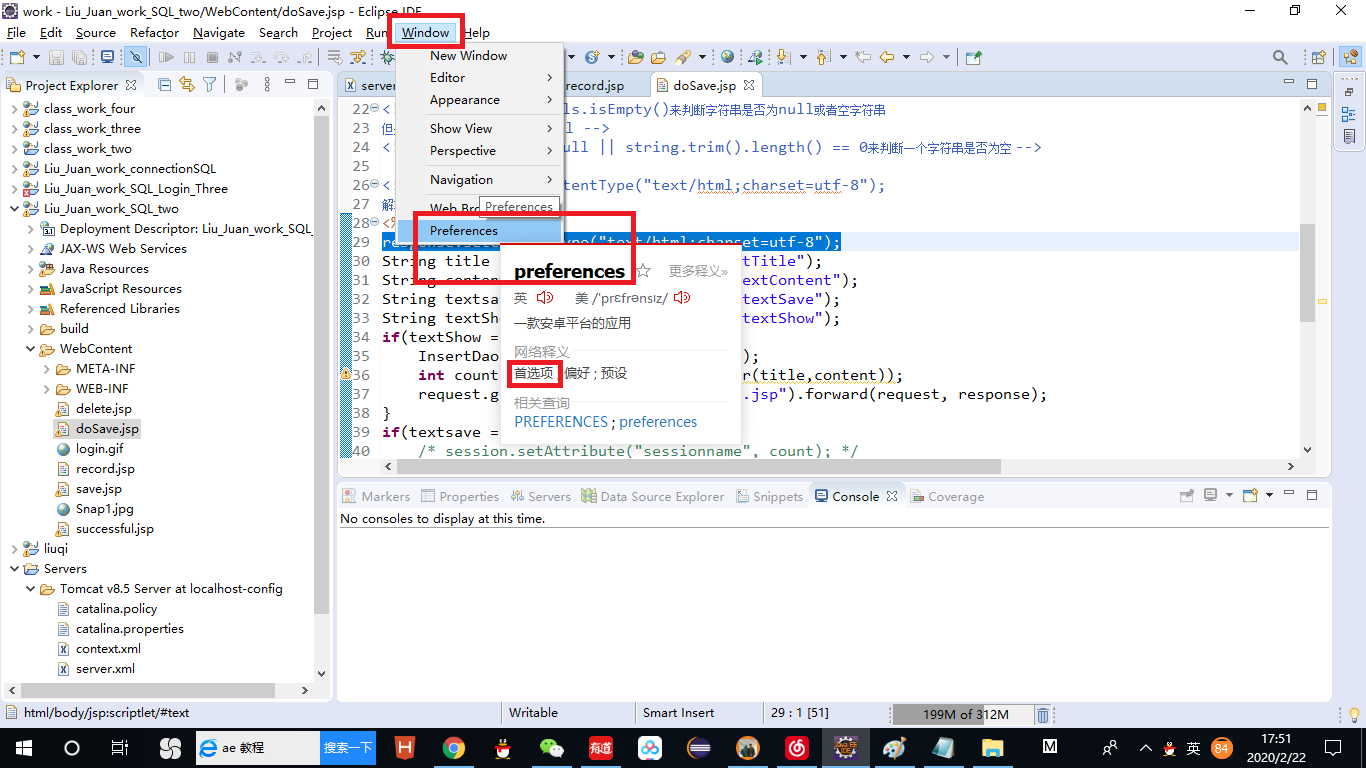Run garbage collector trash icon

pyautogui.click(x=1042, y=714)
